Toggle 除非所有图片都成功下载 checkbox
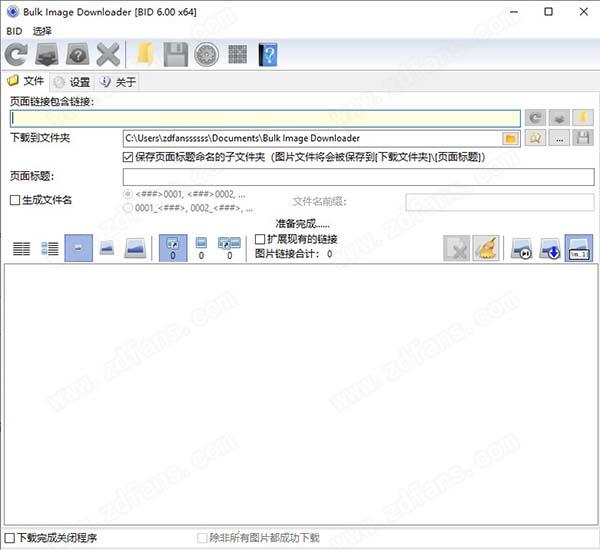Screen dimensions: 600x550 (202, 538)
